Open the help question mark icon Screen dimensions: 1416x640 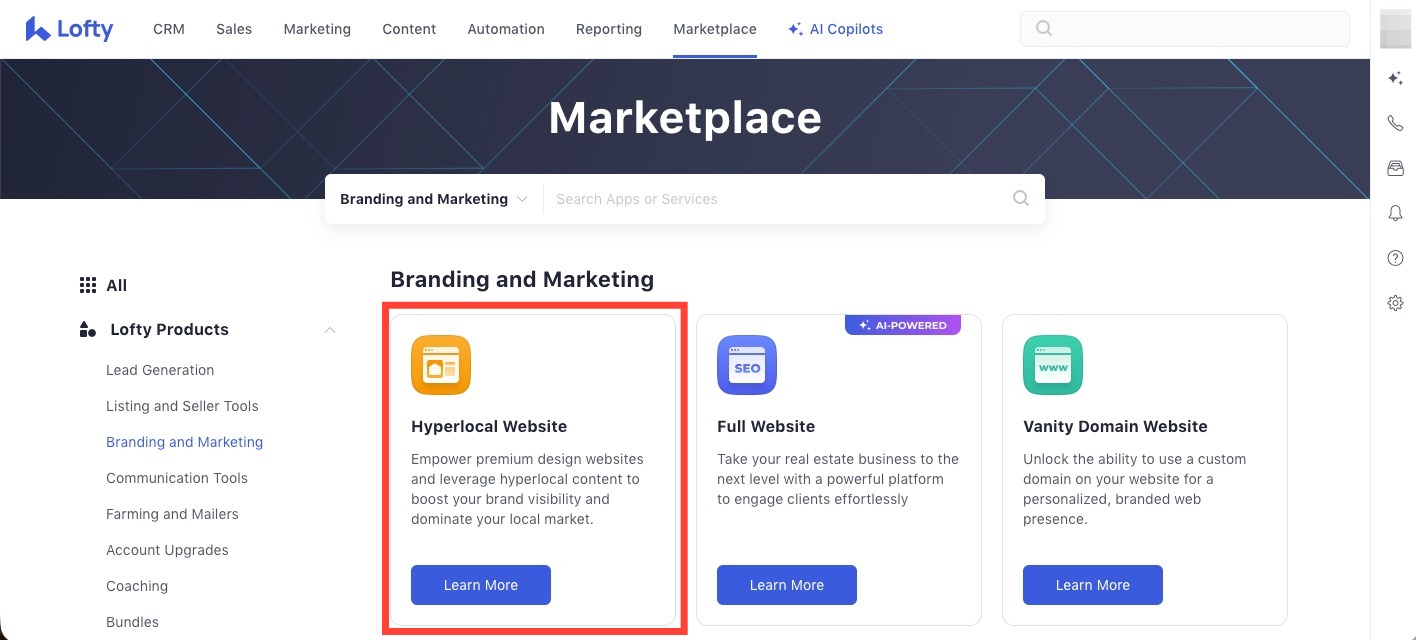click(x=1395, y=258)
